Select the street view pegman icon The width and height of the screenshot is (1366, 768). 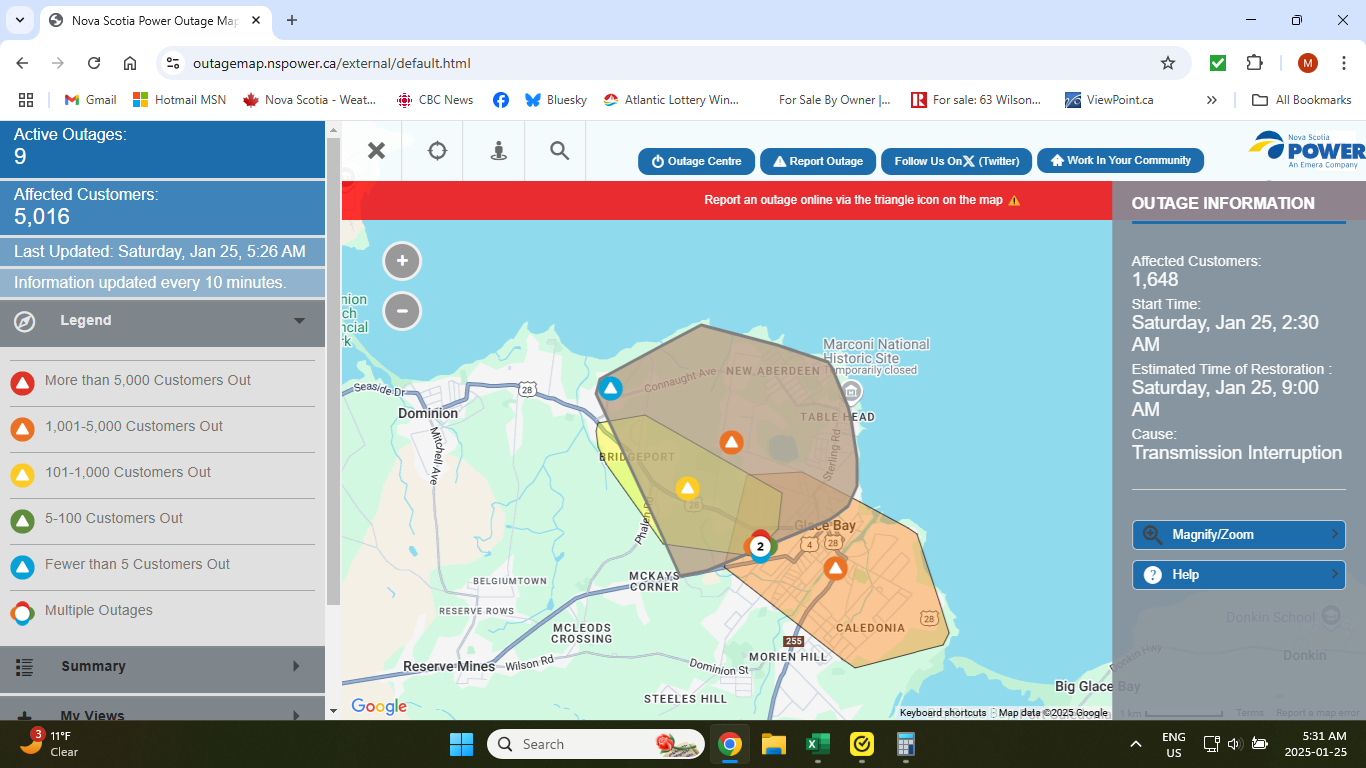(x=498, y=151)
